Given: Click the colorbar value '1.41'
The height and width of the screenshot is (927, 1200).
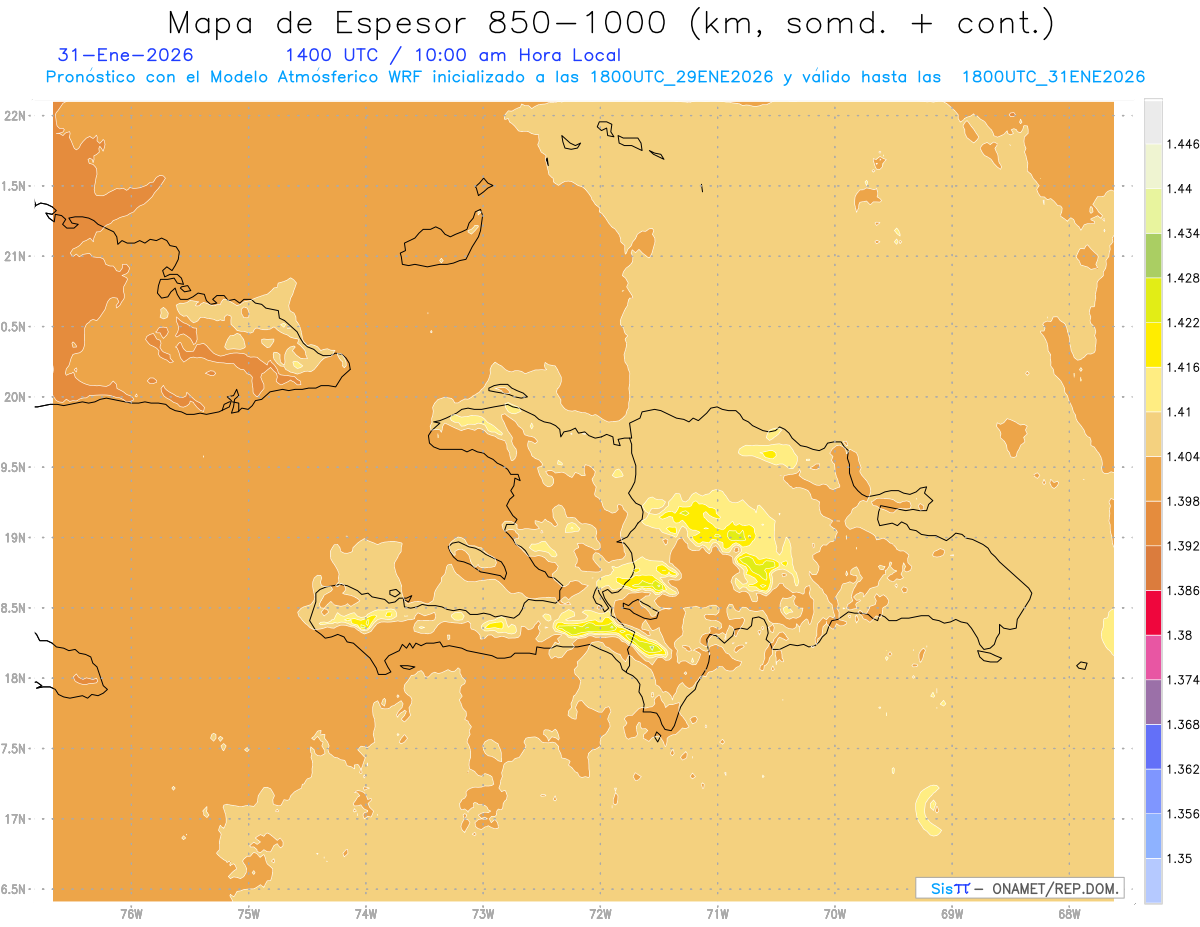Looking at the screenshot, I should (x=1181, y=412).
